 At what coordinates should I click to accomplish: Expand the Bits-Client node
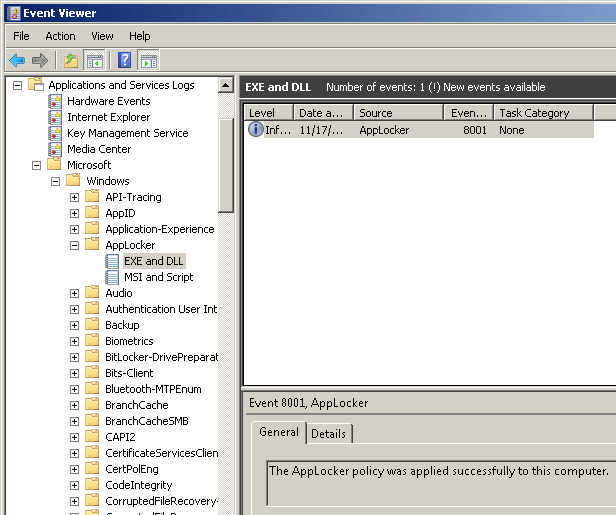point(74,374)
